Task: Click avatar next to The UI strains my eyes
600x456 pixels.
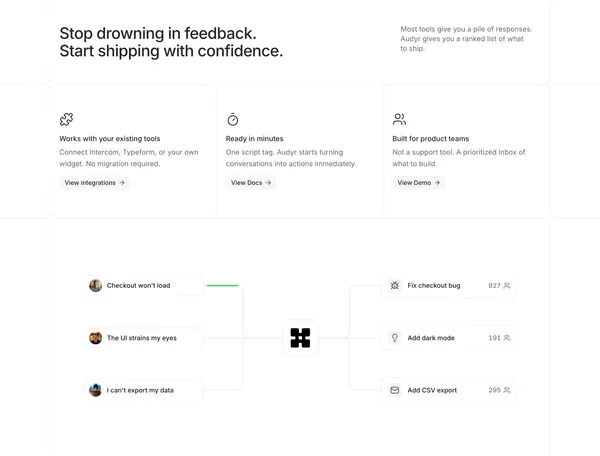Action: [x=96, y=338]
